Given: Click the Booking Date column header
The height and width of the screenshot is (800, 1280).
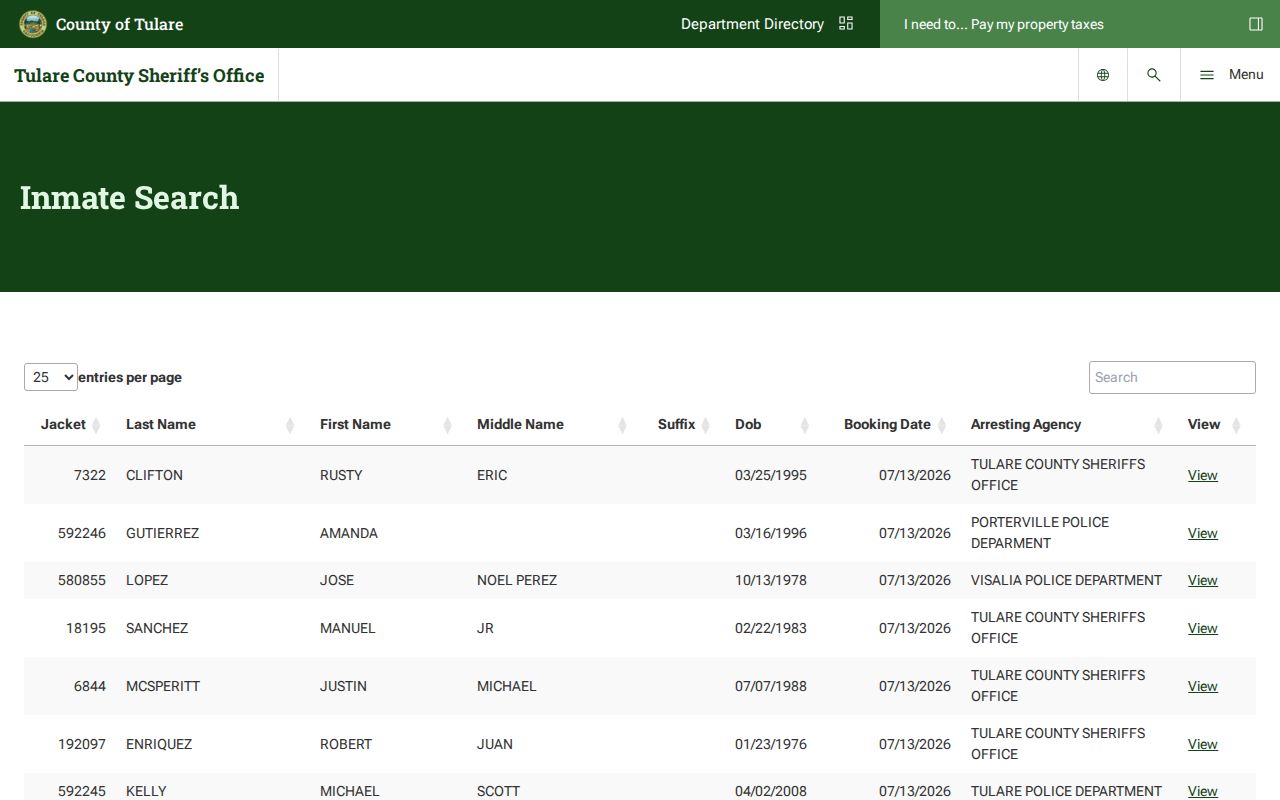Looking at the screenshot, I should (x=887, y=424).
